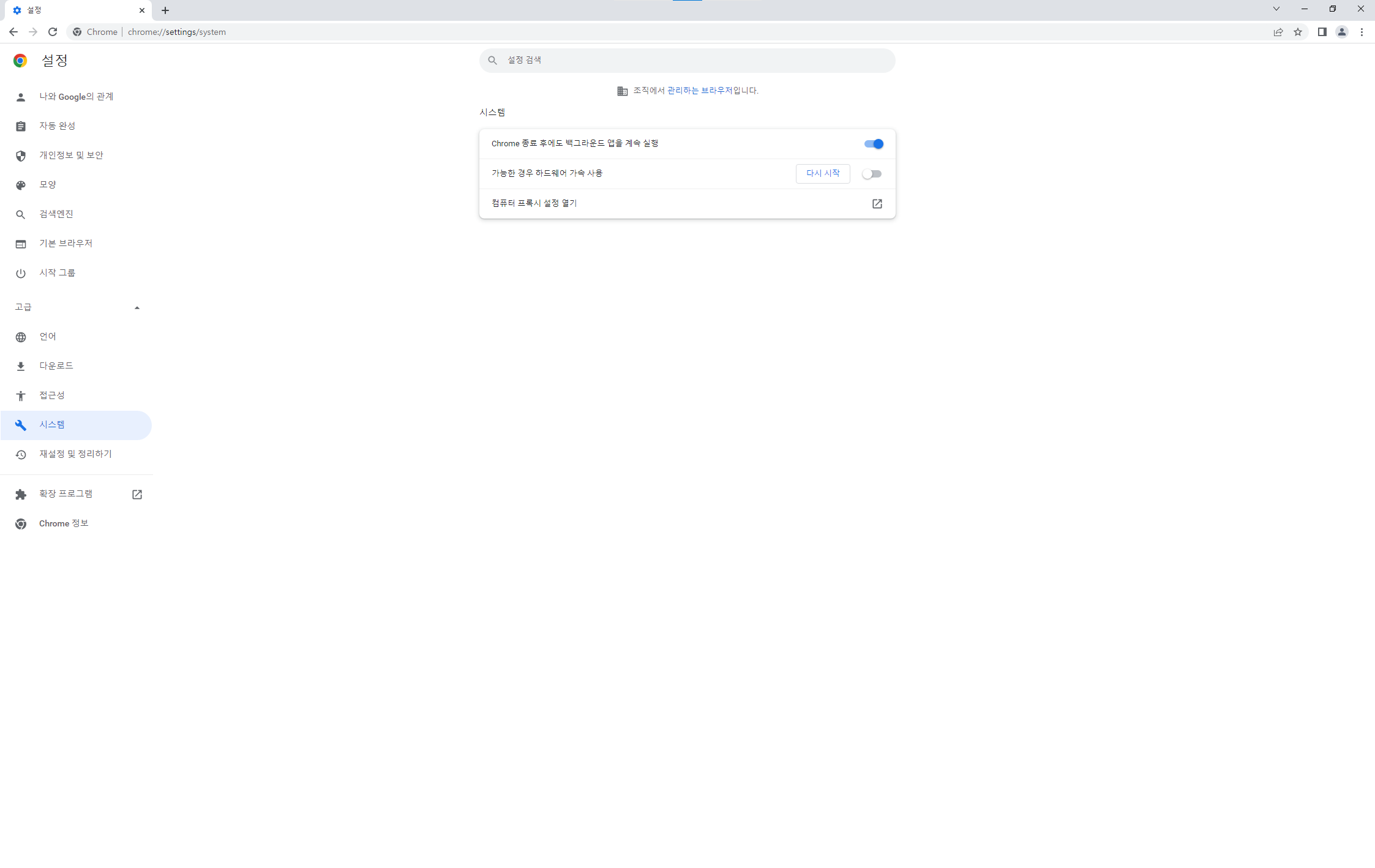Open 개인정보 및 보안 settings section
1375x868 pixels.
click(x=71, y=155)
